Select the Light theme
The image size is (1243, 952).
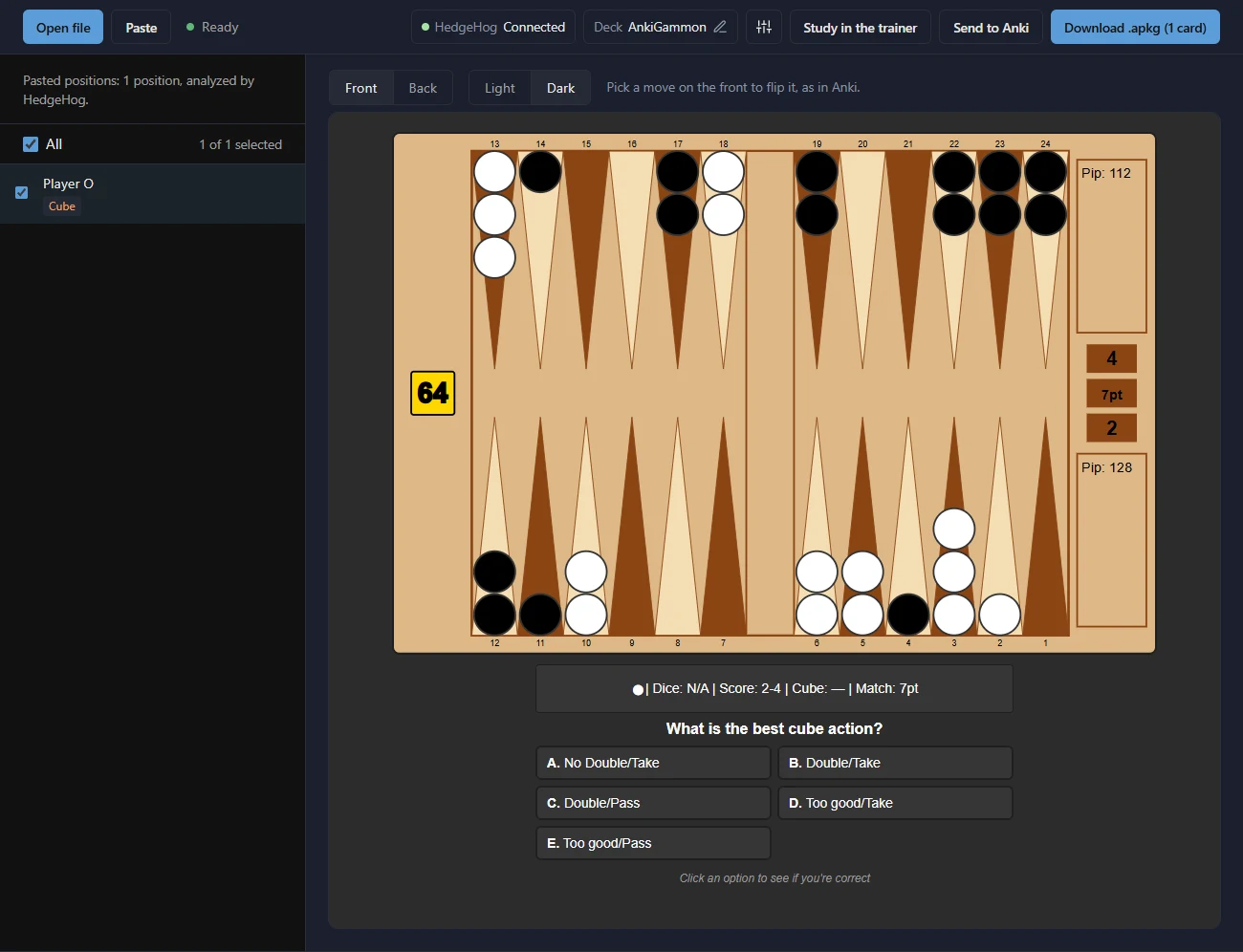(500, 88)
